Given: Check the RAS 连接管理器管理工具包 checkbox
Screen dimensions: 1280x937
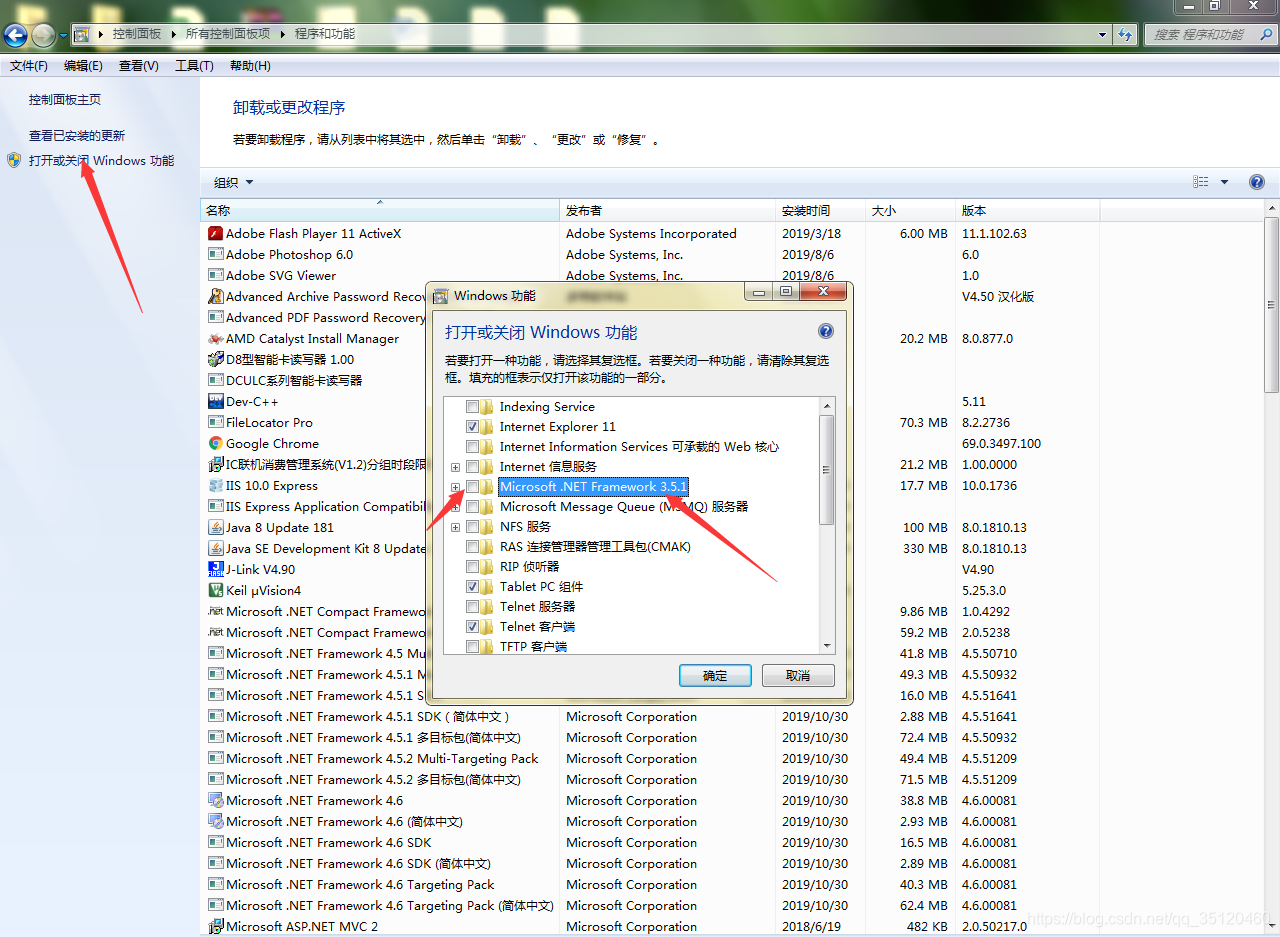Looking at the screenshot, I should (x=472, y=547).
